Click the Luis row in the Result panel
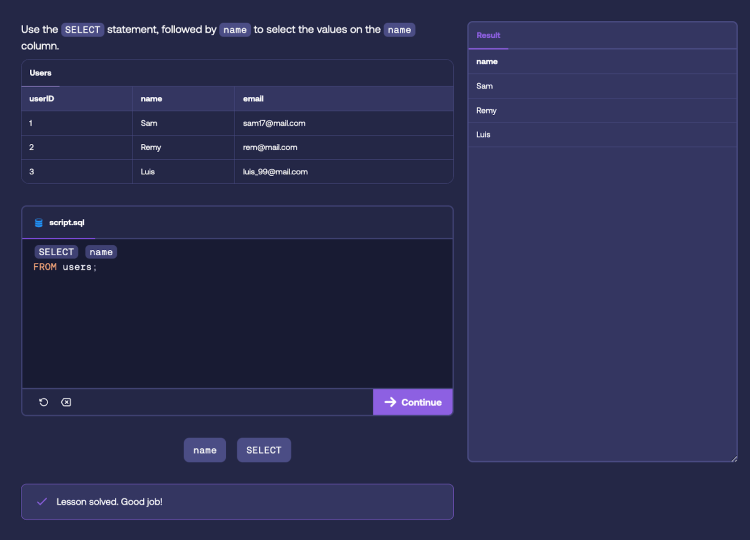The width and height of the screenshot is (750, 540). [x=484, y=134]
